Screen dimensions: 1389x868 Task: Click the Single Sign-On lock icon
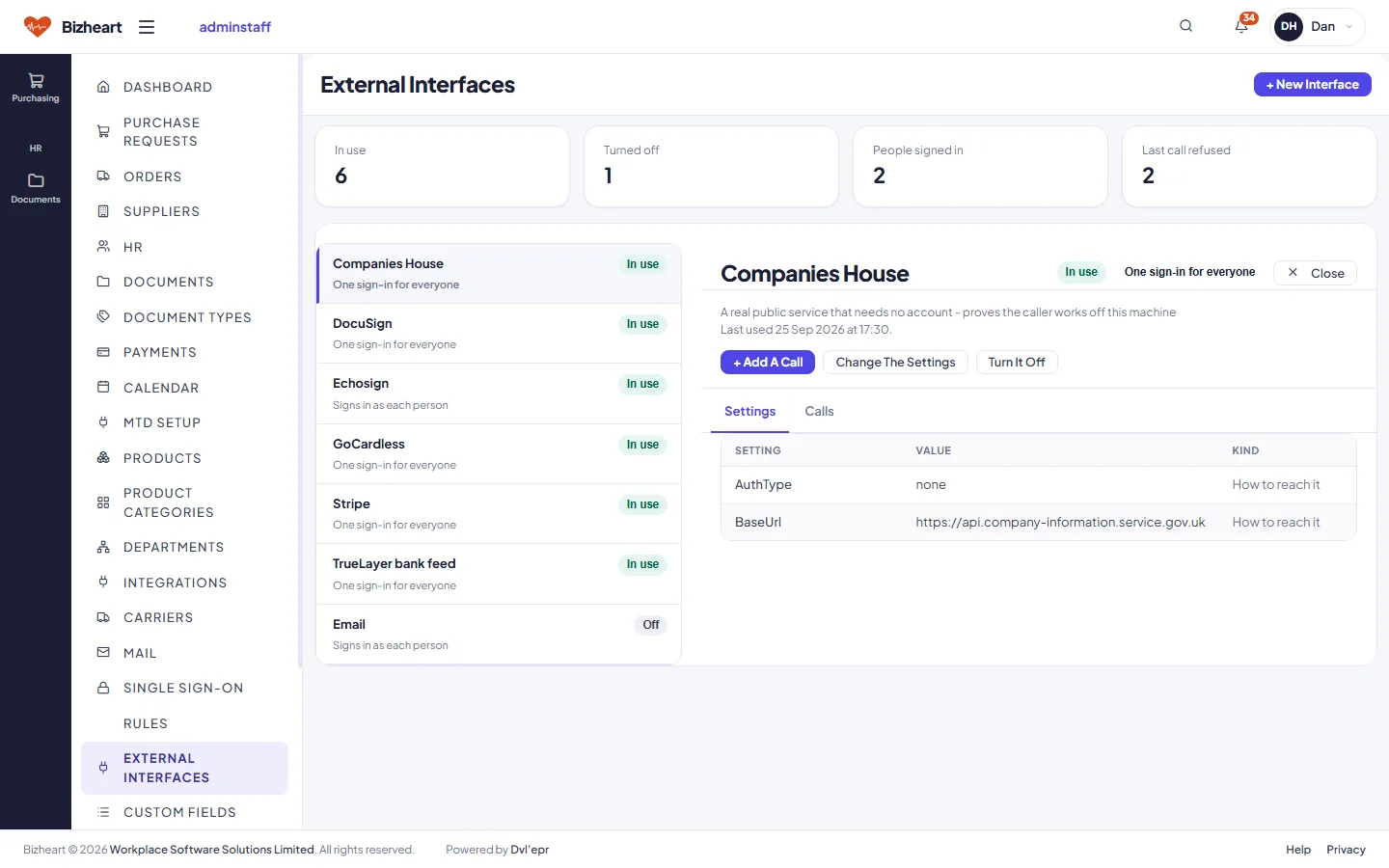point(103,688)
